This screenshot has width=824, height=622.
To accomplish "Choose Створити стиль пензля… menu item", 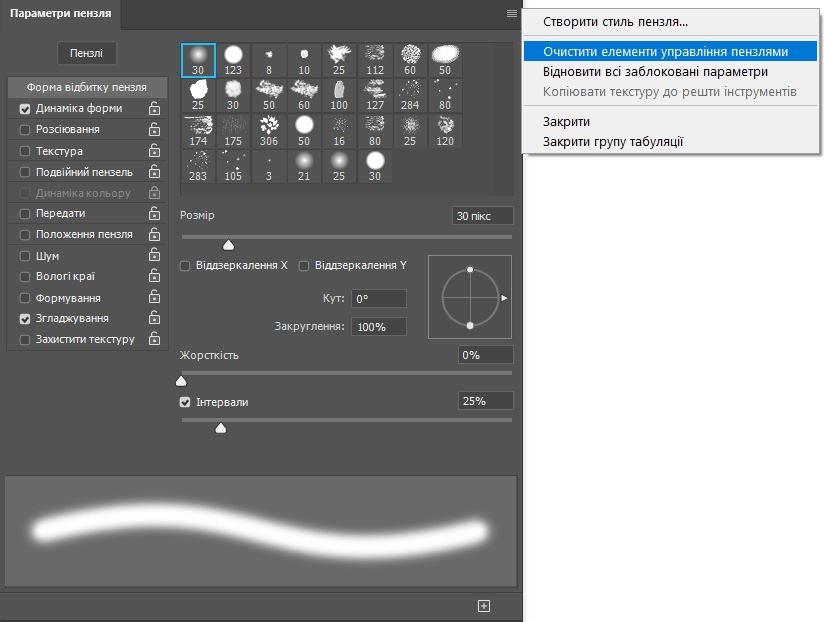I will [x=670, y=22].
